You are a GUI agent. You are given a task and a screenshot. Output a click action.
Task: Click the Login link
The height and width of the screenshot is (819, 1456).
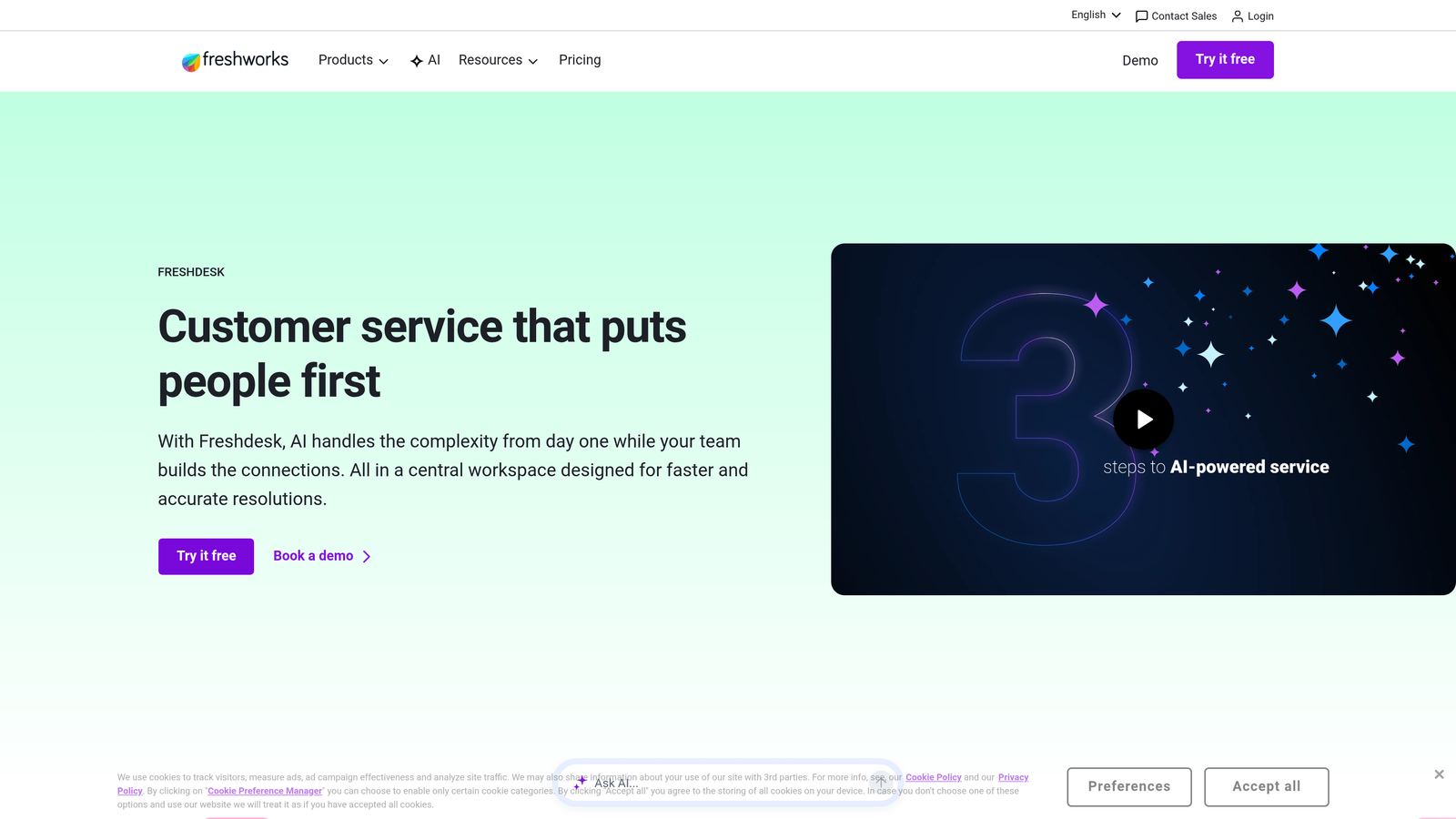(x=1252, y=16)
